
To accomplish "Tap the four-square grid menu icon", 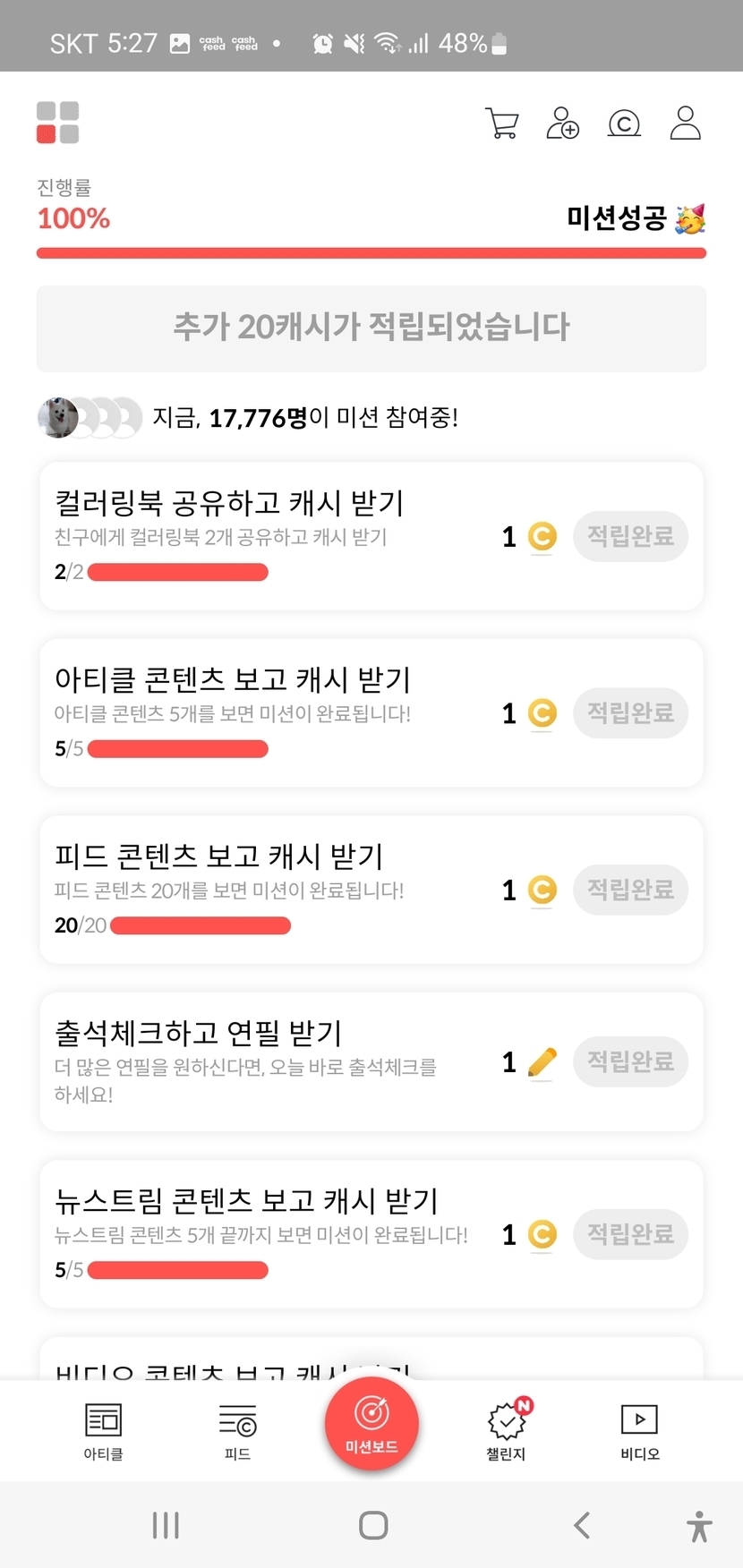I will (x=57, y=123).
